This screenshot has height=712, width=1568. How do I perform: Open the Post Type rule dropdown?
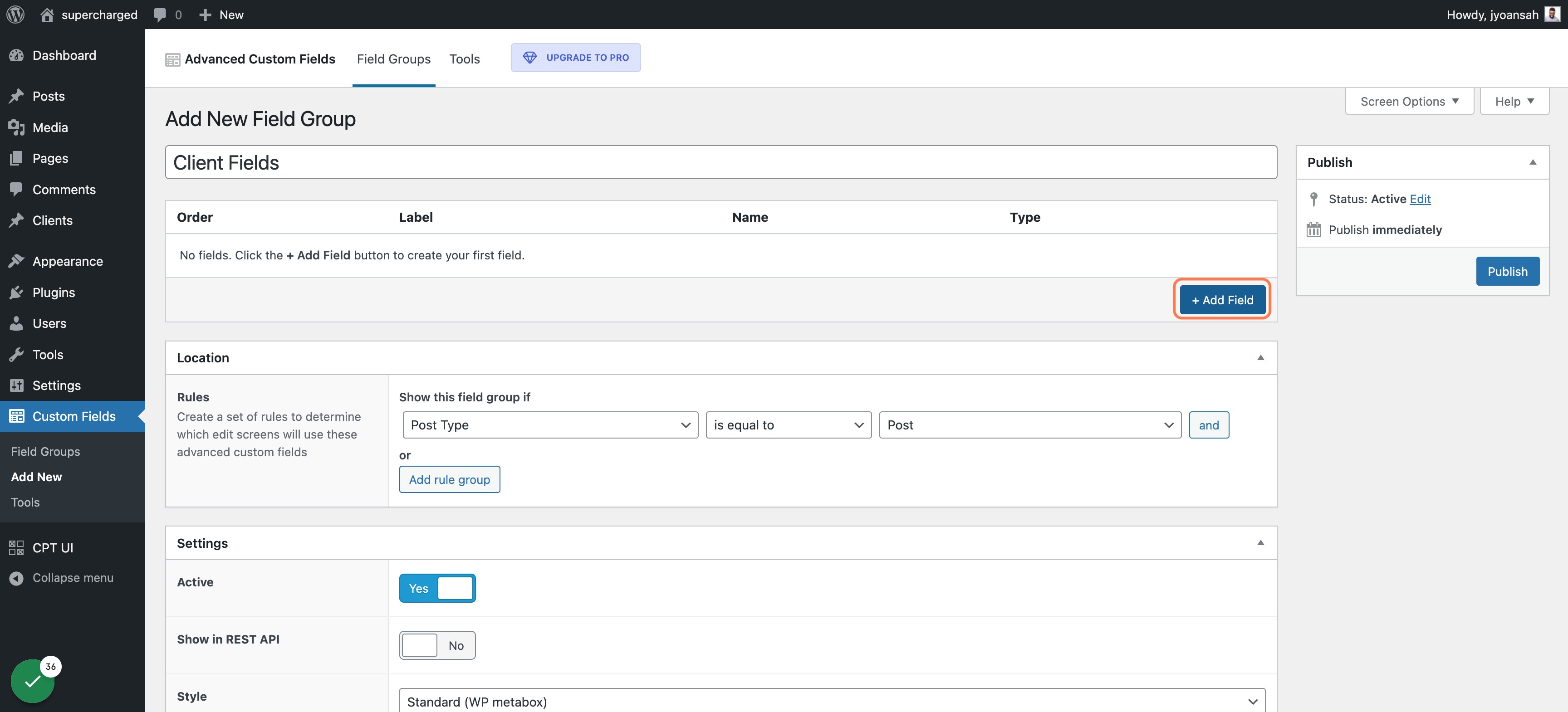pos(550,425)
